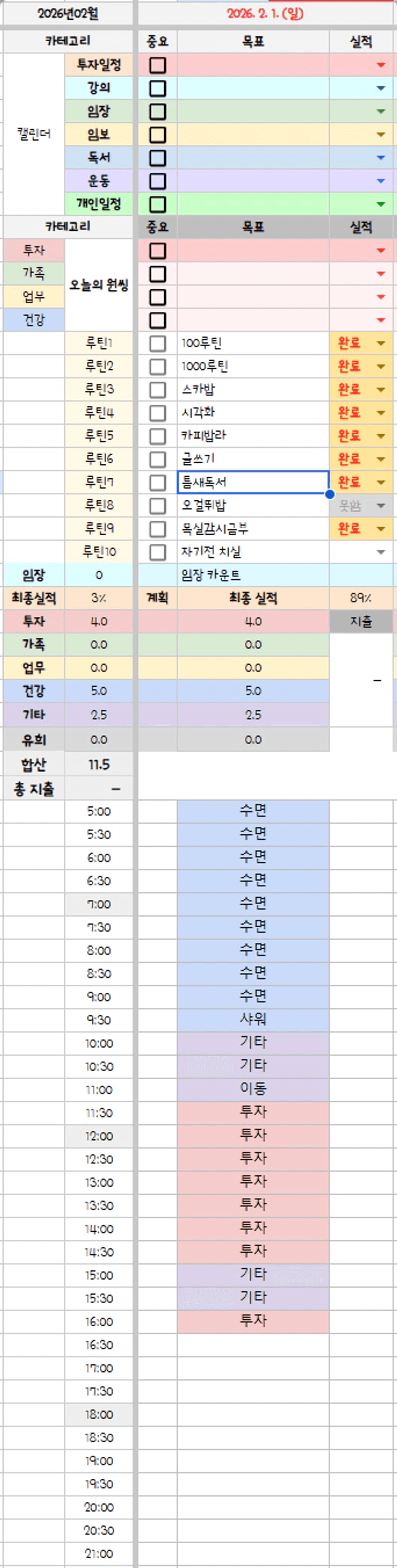Open the 완료 dropdown for 글쓰기
The width and height of the screenshot is (397, 1568).
[381, 459]
